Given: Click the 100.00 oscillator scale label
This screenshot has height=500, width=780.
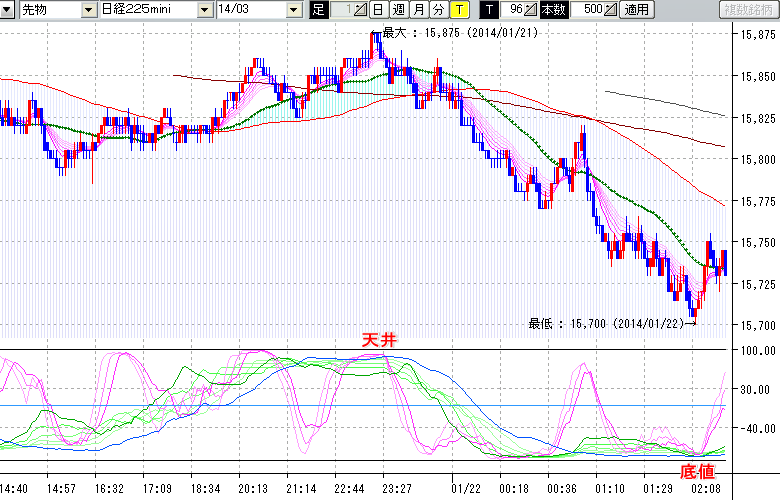Looking at the screenshot, I should (x=758, y=351).
